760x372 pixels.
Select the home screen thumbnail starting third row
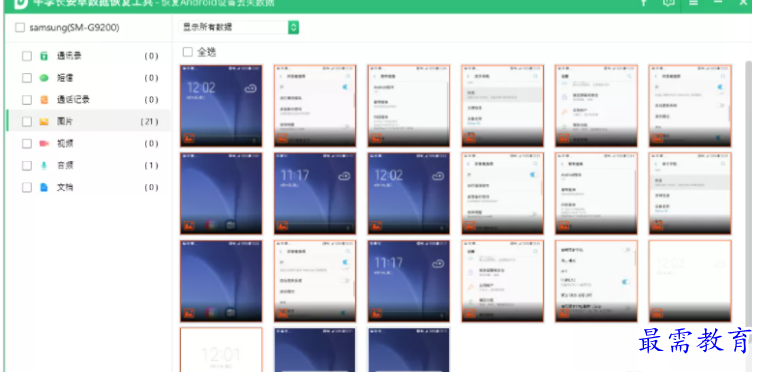click(x=221, y=281)
